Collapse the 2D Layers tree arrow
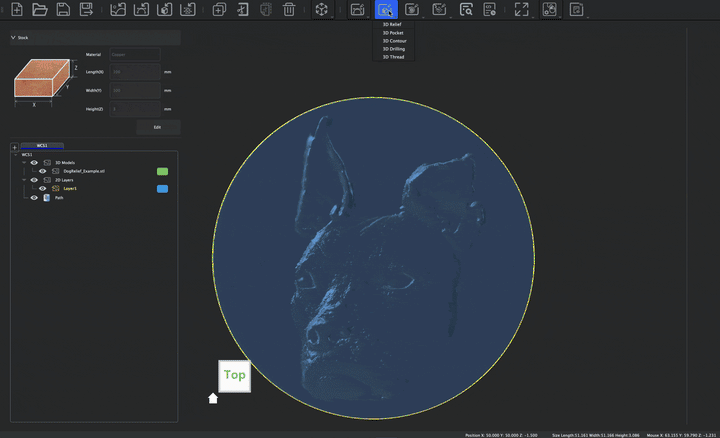The image size is (720, 438). click(x=24, y=180)
